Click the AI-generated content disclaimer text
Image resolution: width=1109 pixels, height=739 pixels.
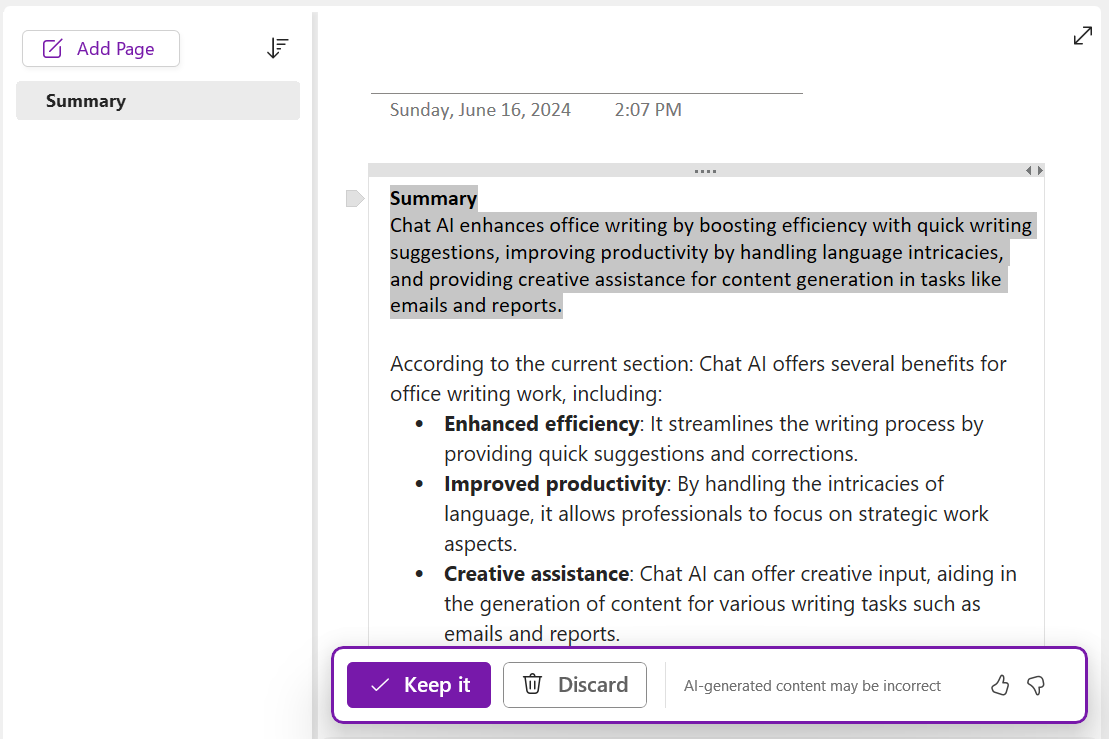pos(813,686)
